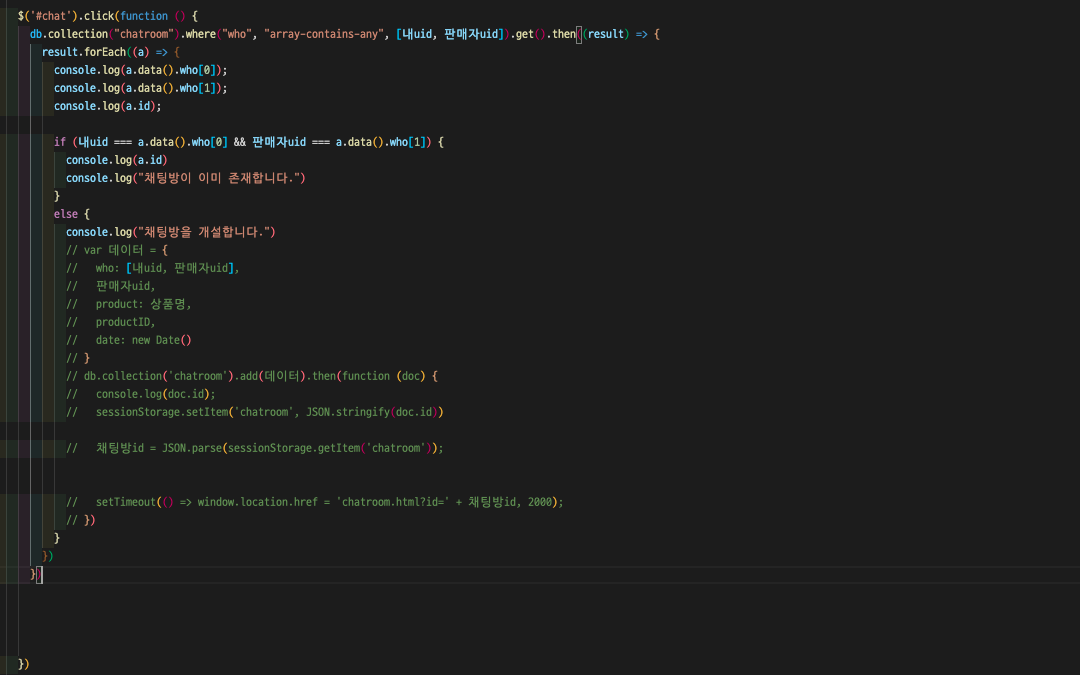Click the "array-contains-any" string in the query
The image size is (1080, 675).
[324, 34]
